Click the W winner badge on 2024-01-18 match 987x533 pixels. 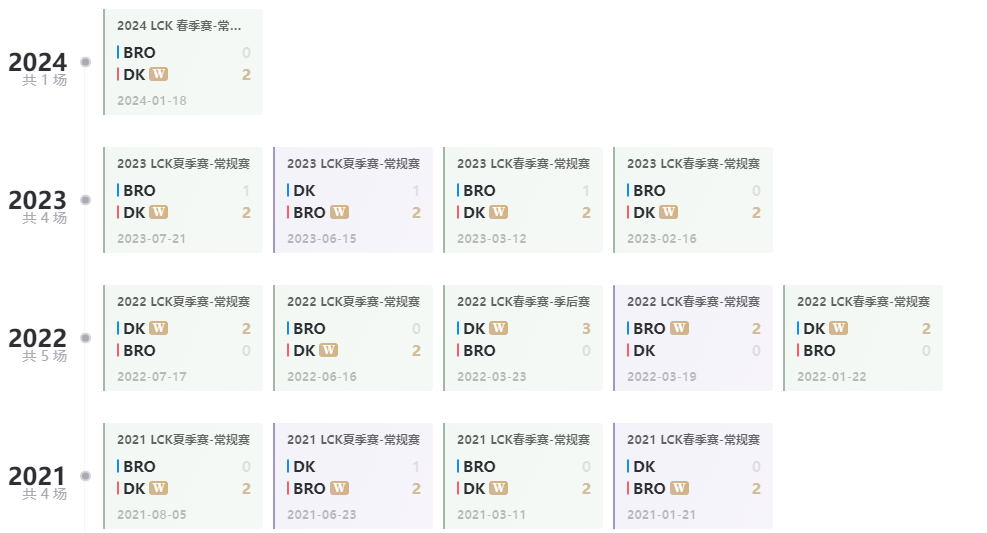click(x=159, y=74)
